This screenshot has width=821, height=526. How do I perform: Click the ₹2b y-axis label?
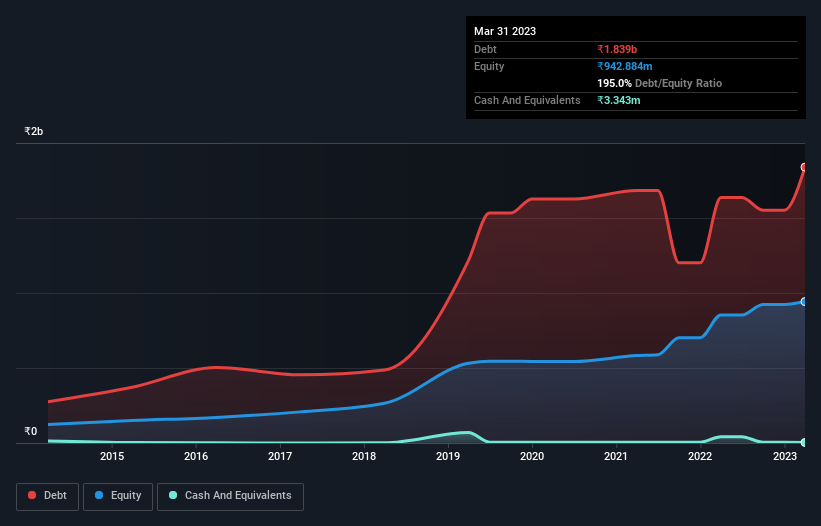tap(34, 131)
